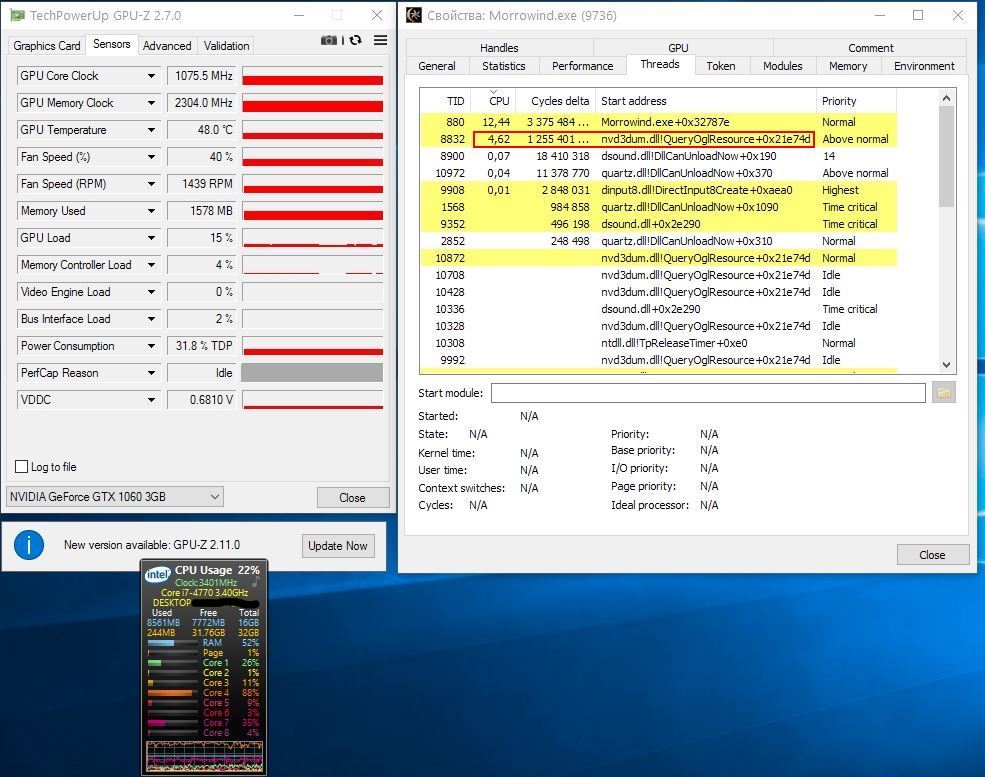This screenshot has height=777, width=985.
Task: Click Close in Morrowind properties window
Action: click(932, 555)
